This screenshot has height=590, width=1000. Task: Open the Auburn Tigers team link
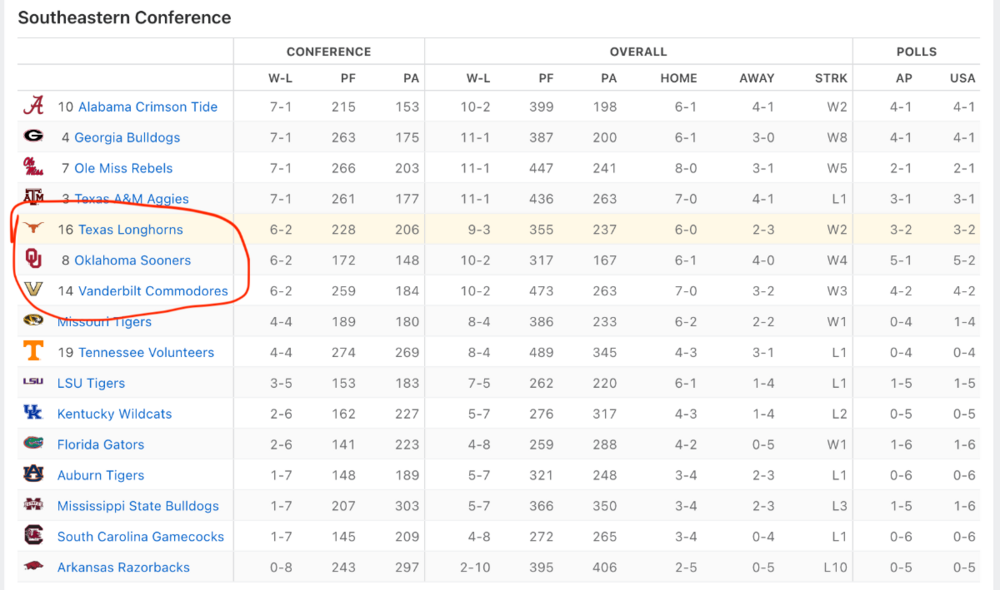click(x=100, y=475)
